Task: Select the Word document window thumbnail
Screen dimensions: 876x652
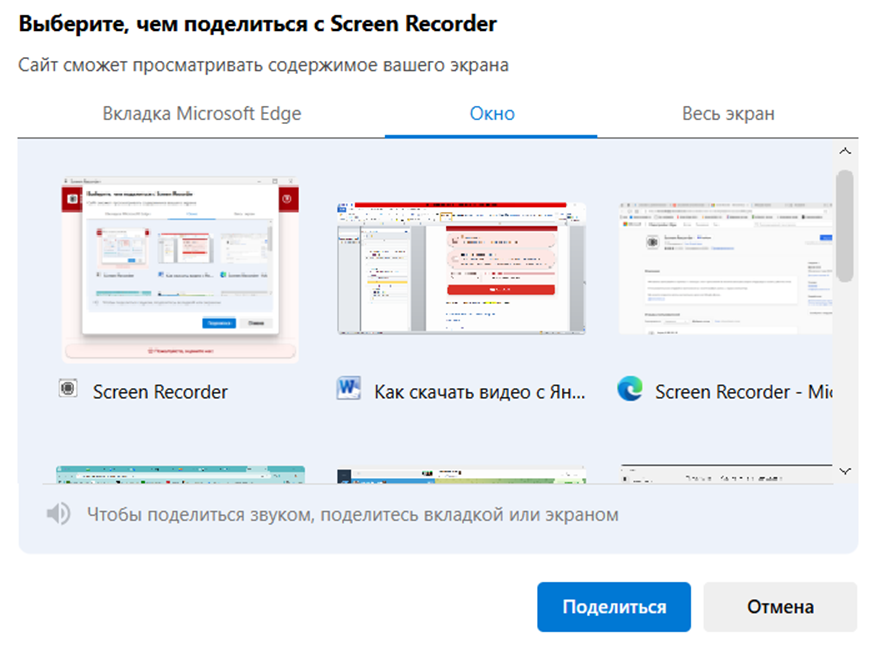Action: tap(461, 269)
